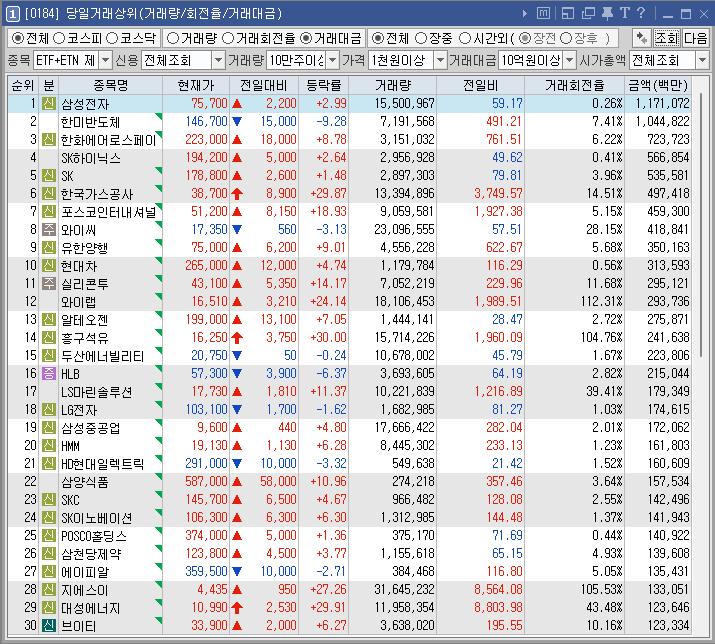The width and height of the screenshot is (715, 644).
Task: Click the small right-arrow icon in title bar
Action: tap(525, 14)
